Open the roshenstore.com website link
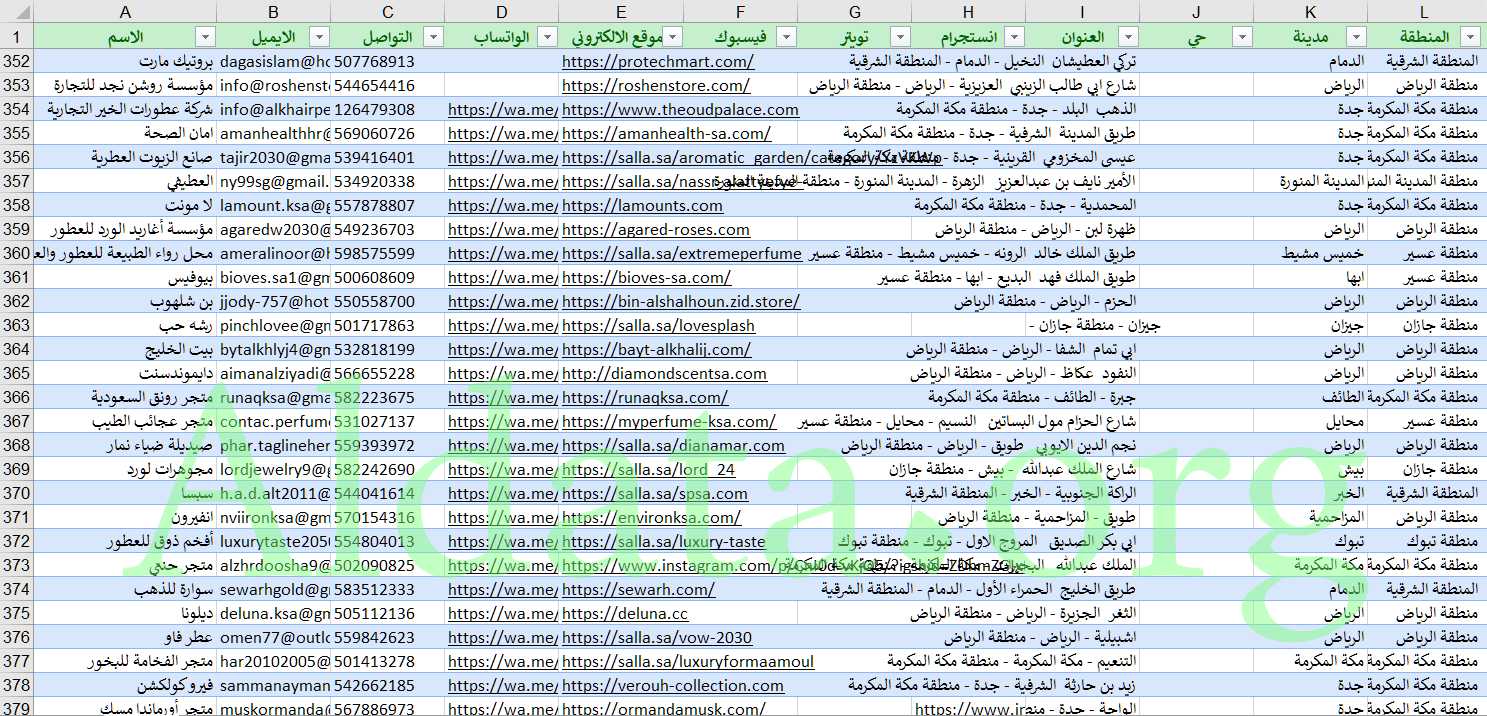Screen dimensions: 1487x716 [x=656, y=85]
